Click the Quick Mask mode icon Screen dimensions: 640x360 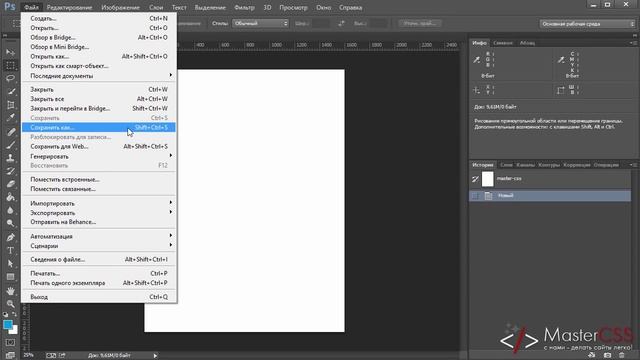pos(10,342)
